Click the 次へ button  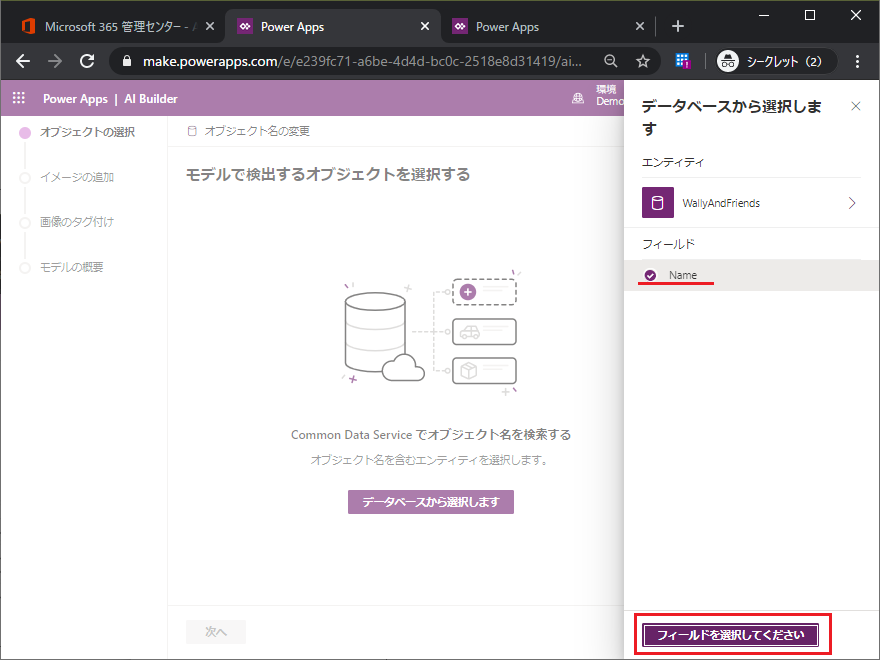point(216,632)
